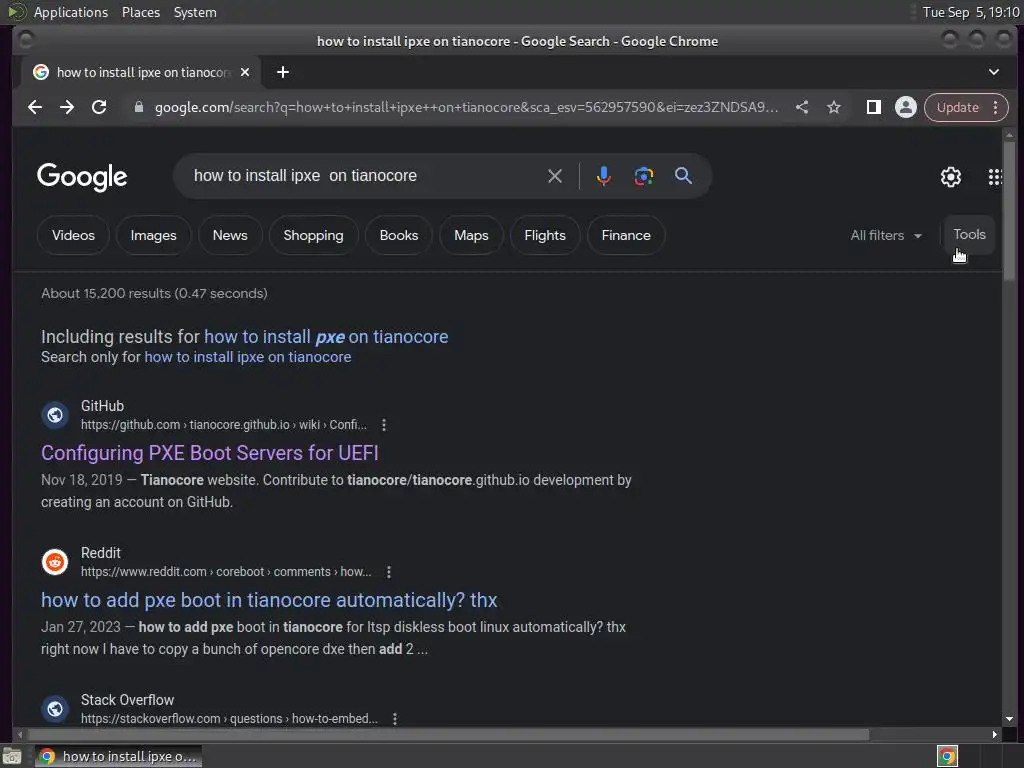Image resolution: width=1024 pixels, height=768 pixels.
Task: Open the System menu
Action: coord(195,12)
